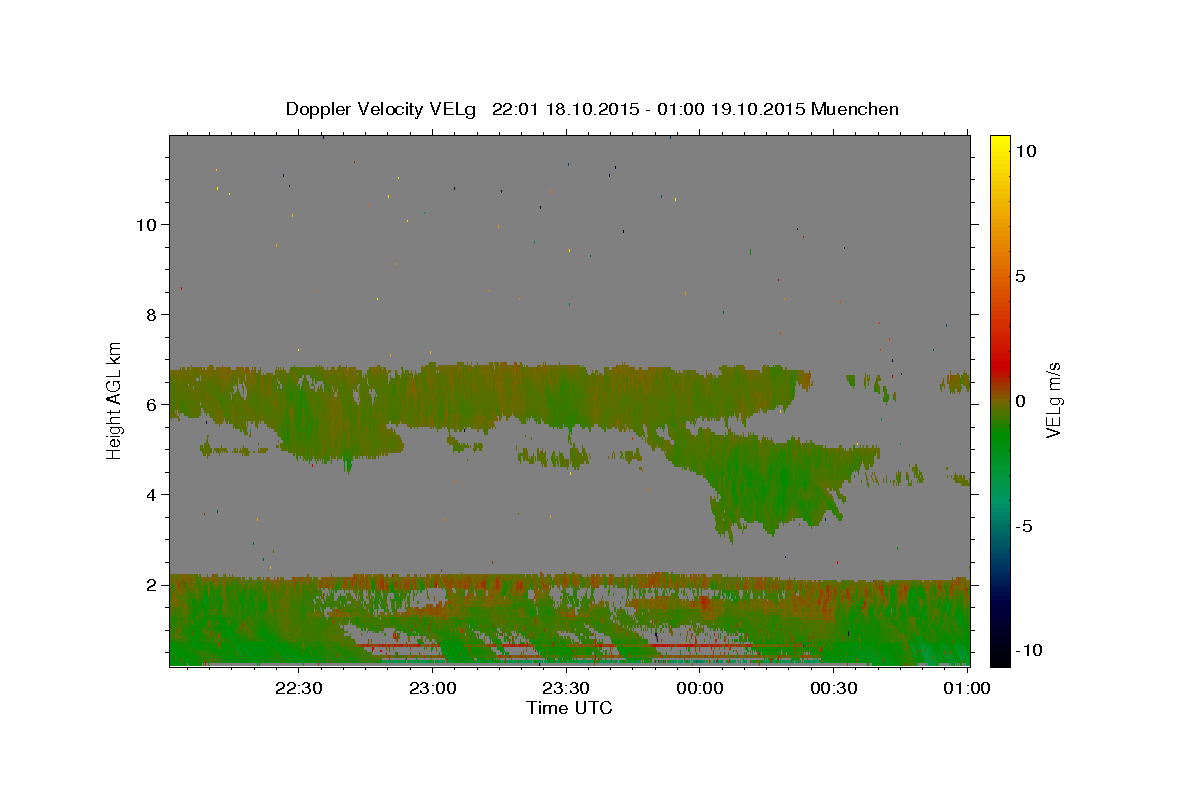Click the 00:00 time tick label

[x=701, y=688]
